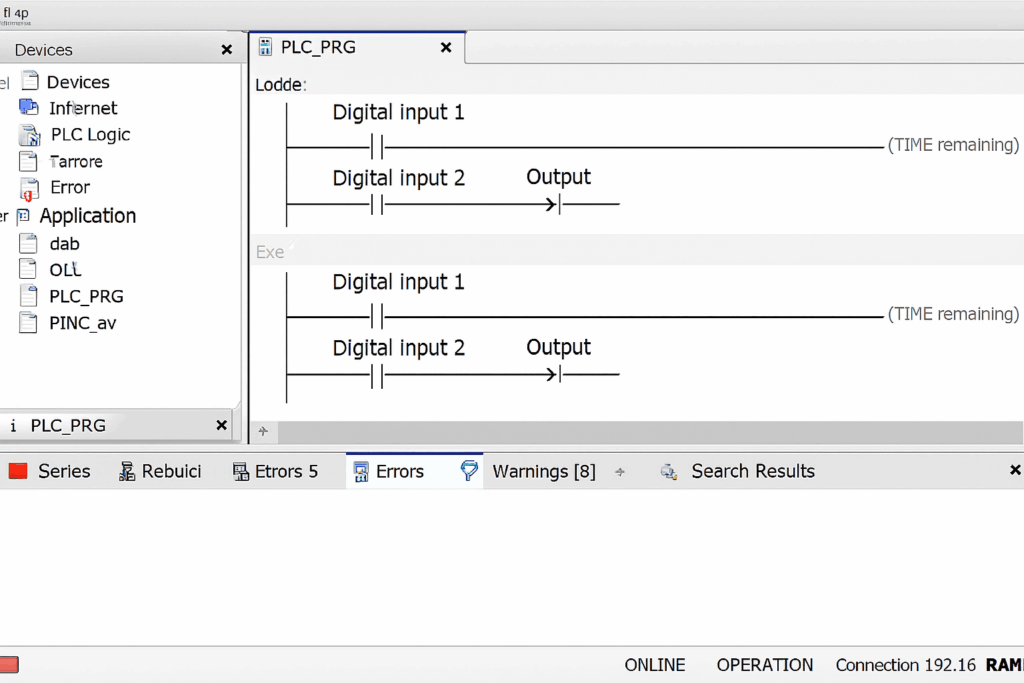Click the red status indicator in status bar
The width and height of the screenshot is (1024, 683).
click(x=9, y=665)
